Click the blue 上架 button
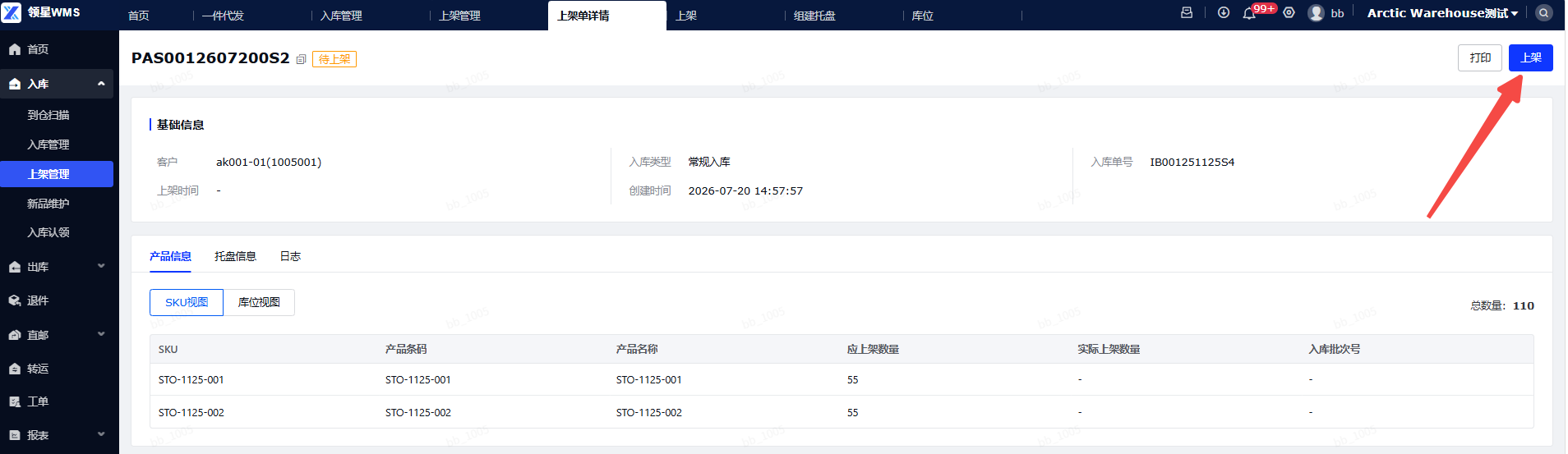Viewport: 1568px width, 454px height. pyautogui.click(x=1530, y=57)
